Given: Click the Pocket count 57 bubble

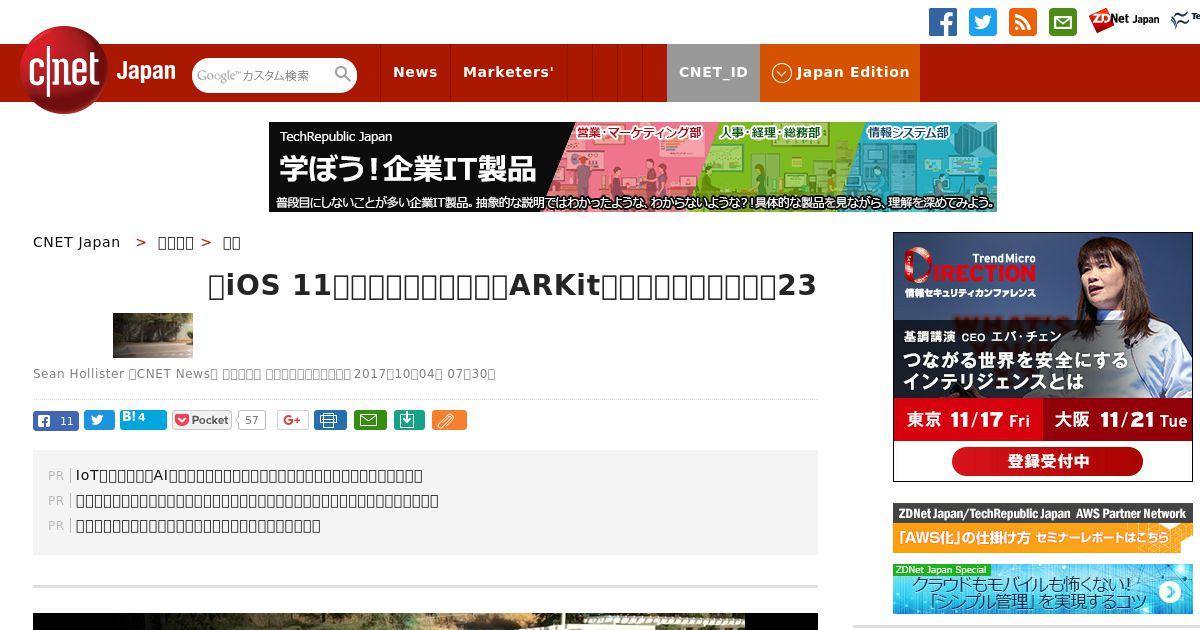Looking at the screenshot, I should point(252,420).
